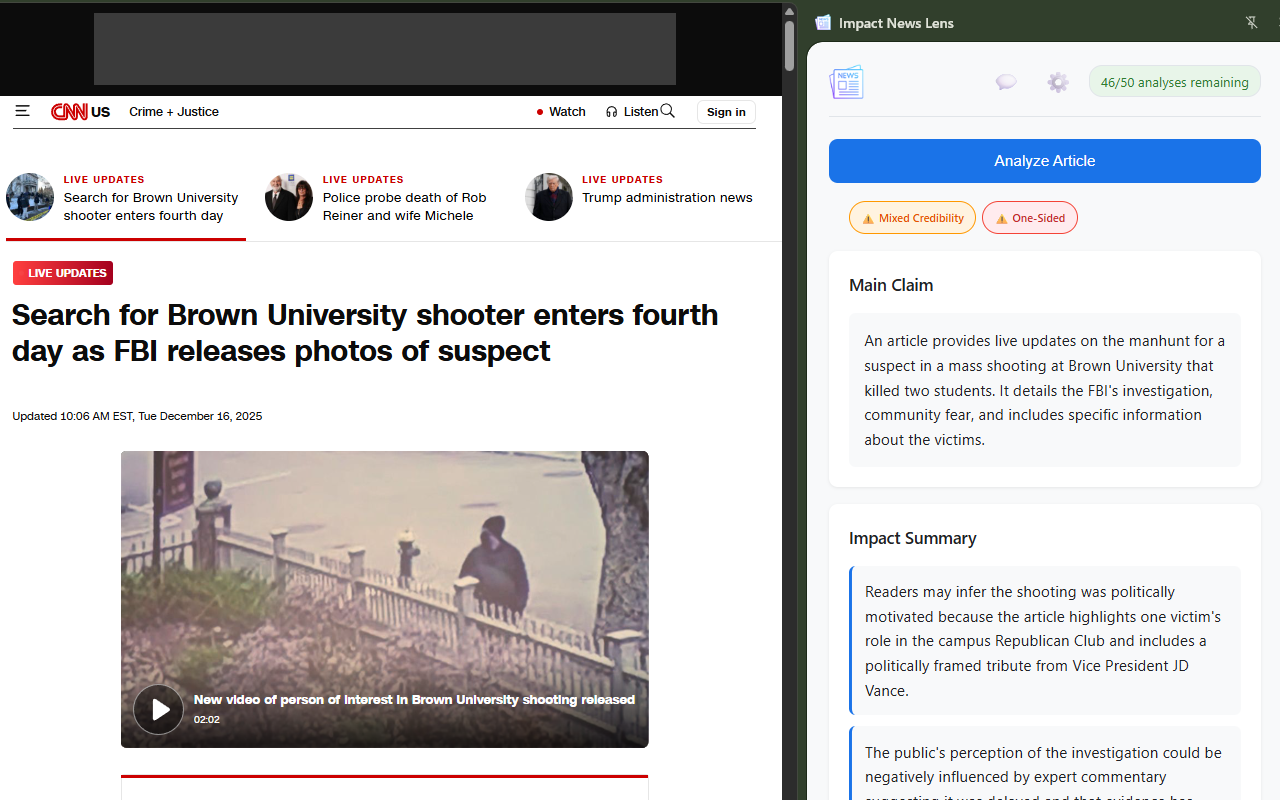Open the CNN search magnifier
1280x800 pixels.
(x=668, y=111)
